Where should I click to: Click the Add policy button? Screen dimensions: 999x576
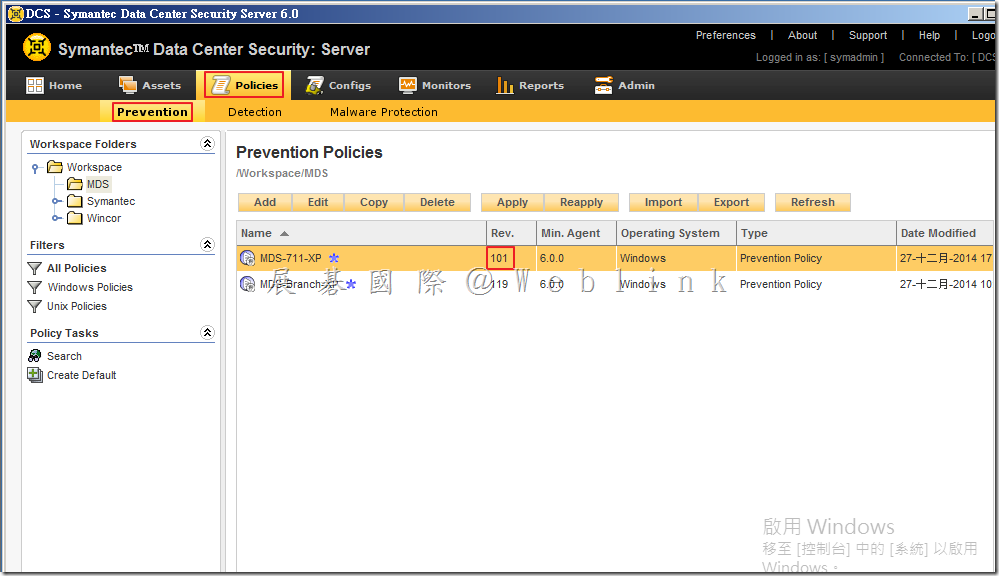(265, 202)
